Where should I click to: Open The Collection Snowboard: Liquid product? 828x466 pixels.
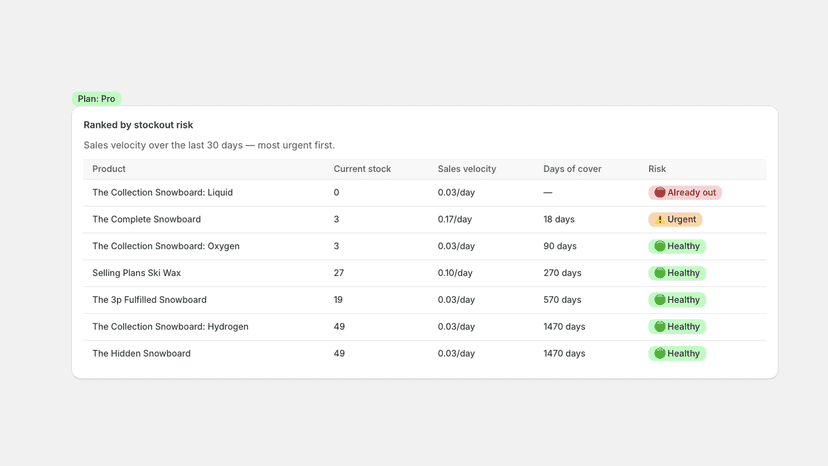tap(163, 192)
